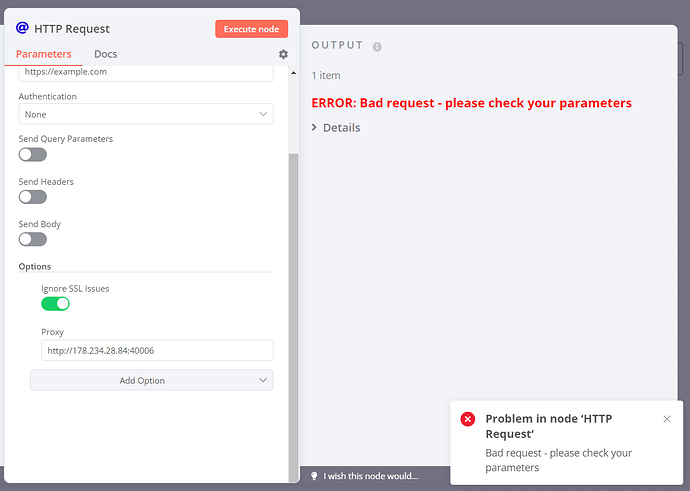
Task: Expand the error Details section
Action: 336,128
